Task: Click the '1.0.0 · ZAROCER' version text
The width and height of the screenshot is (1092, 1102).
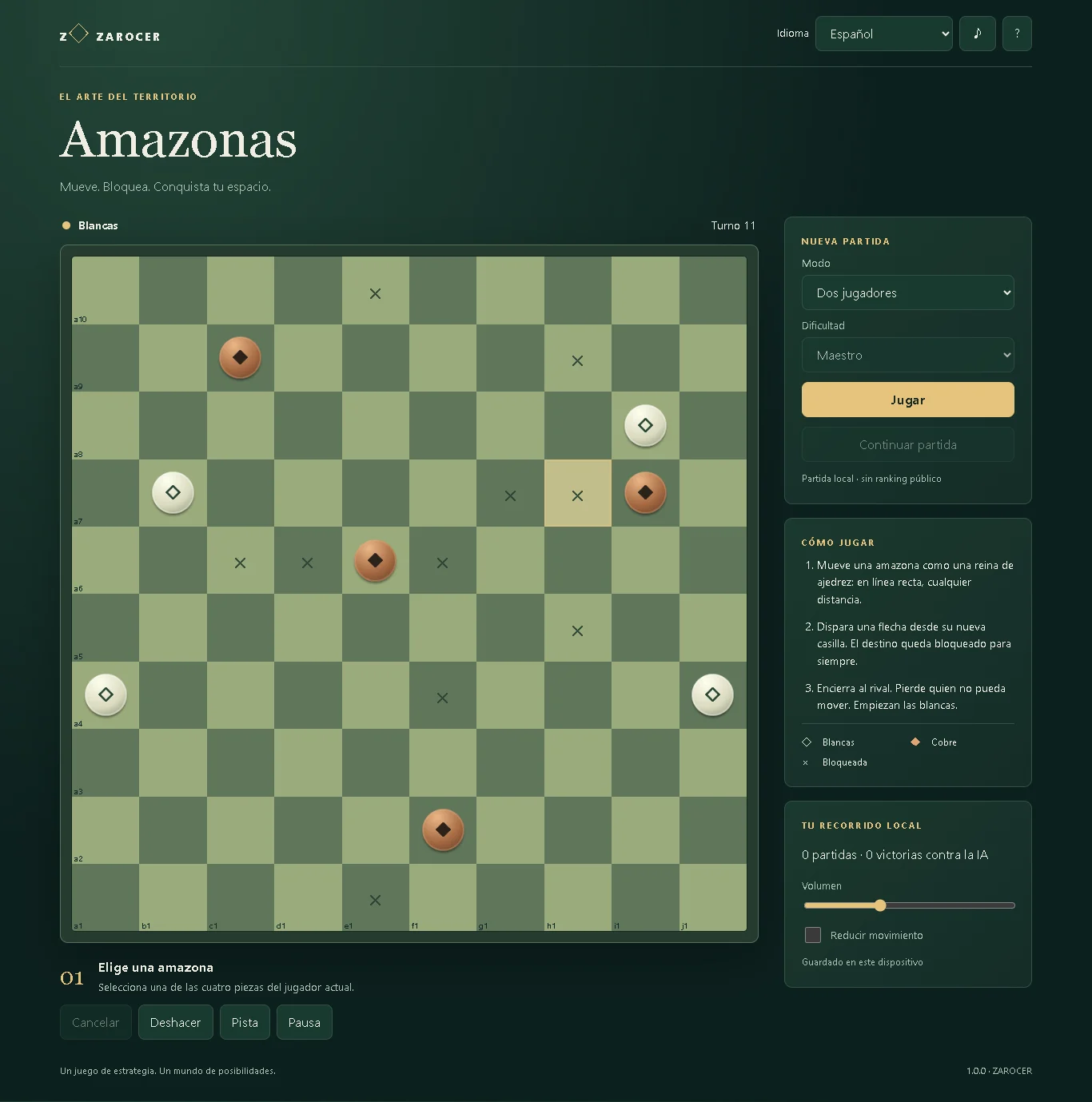Action: coord(998,1071)
